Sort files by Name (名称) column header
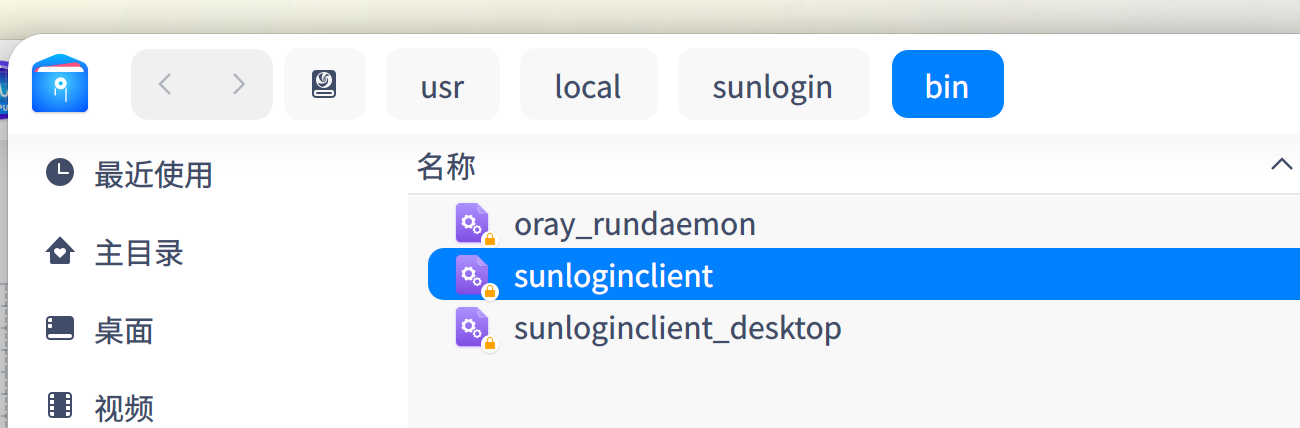Screen dimensions: 1300x428 pos(446,166)
